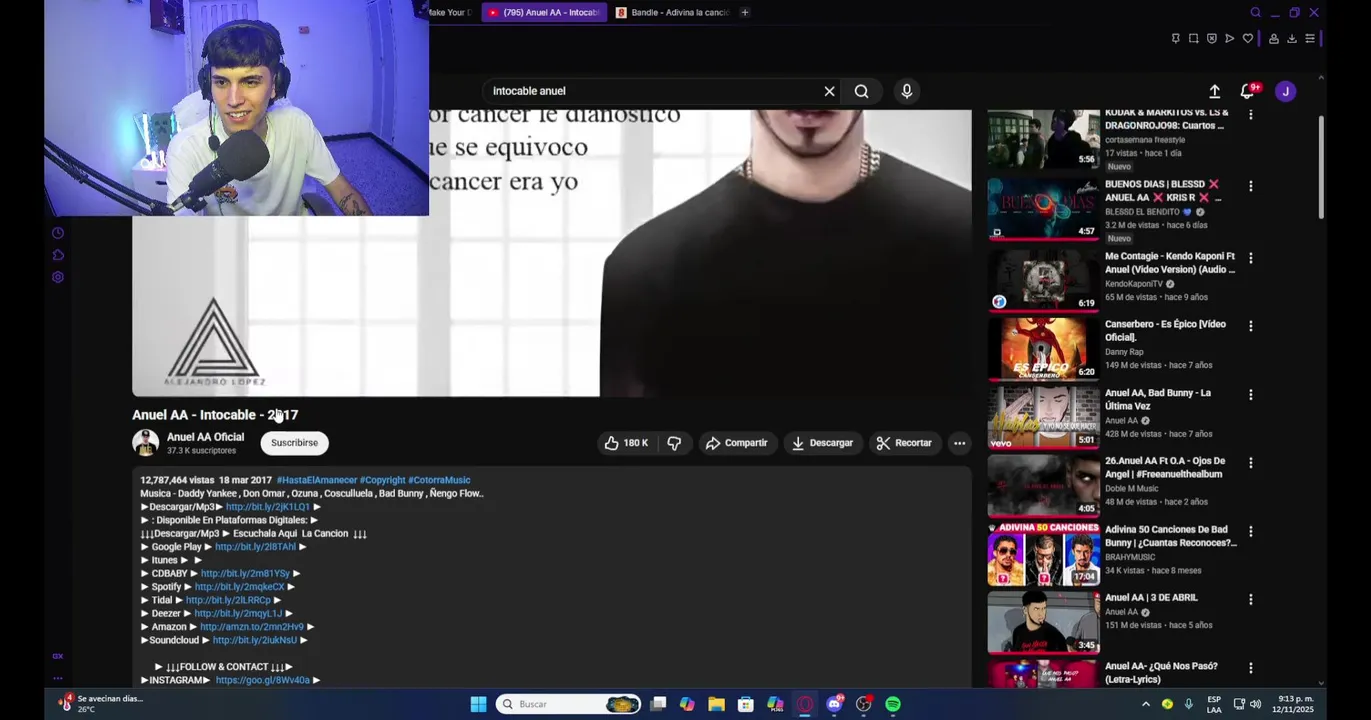
Task: Click the Compartir share button
Action: click(736, 443)
